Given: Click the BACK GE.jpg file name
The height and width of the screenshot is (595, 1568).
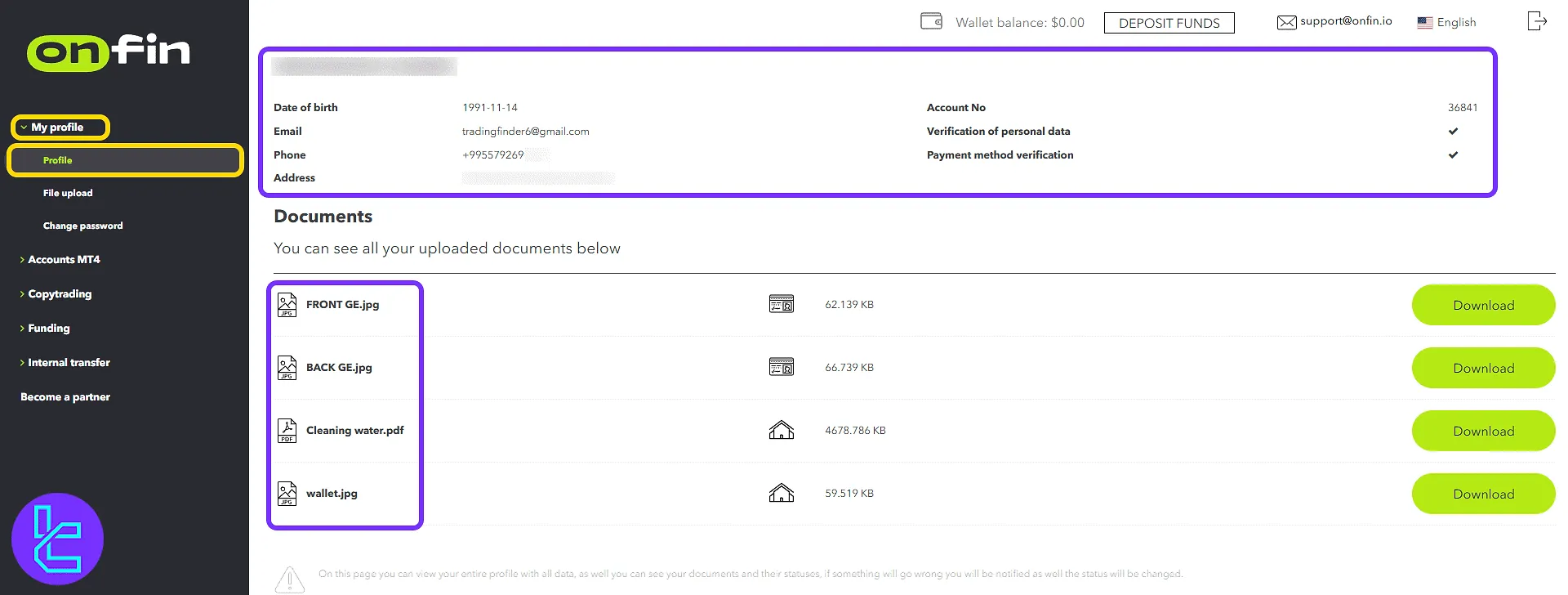Looking at the screenshot, I should pyautogui.click(x=339, y=368).
